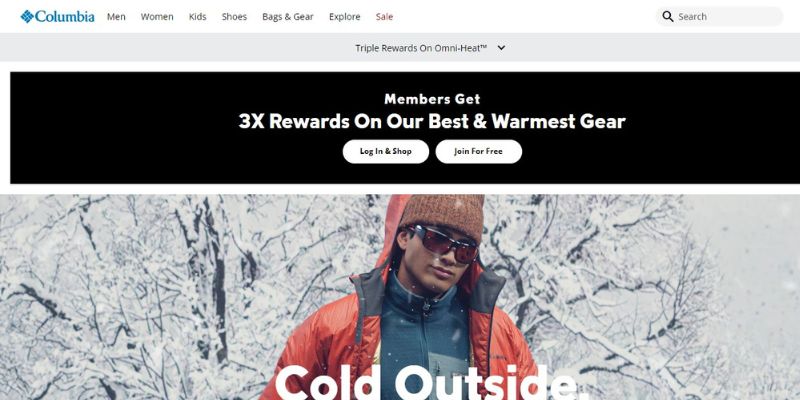The width and height of the screenshot is (800, 400).
Task: Click the Members Get heading
Action: point(432,98)
